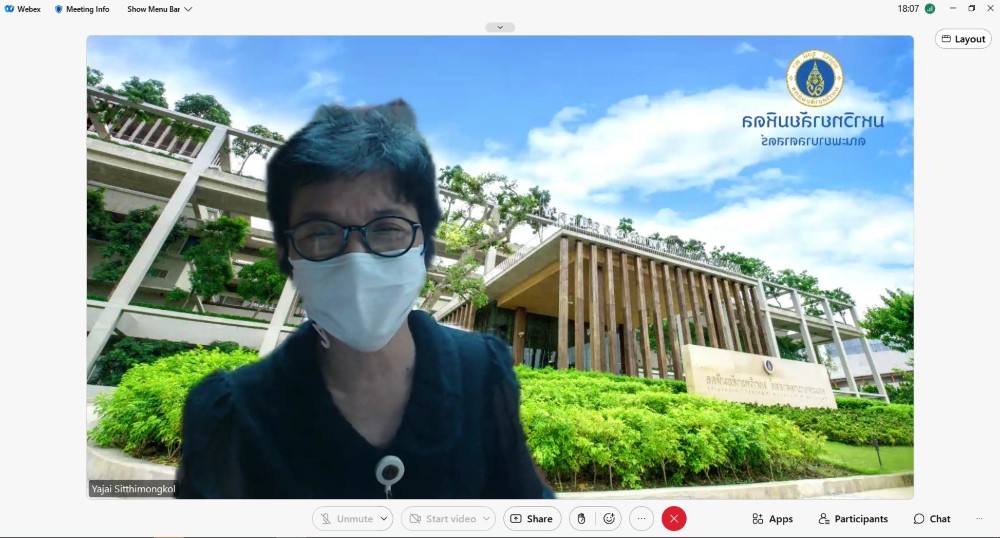Raise hand using the hand icon

point(582,519)
